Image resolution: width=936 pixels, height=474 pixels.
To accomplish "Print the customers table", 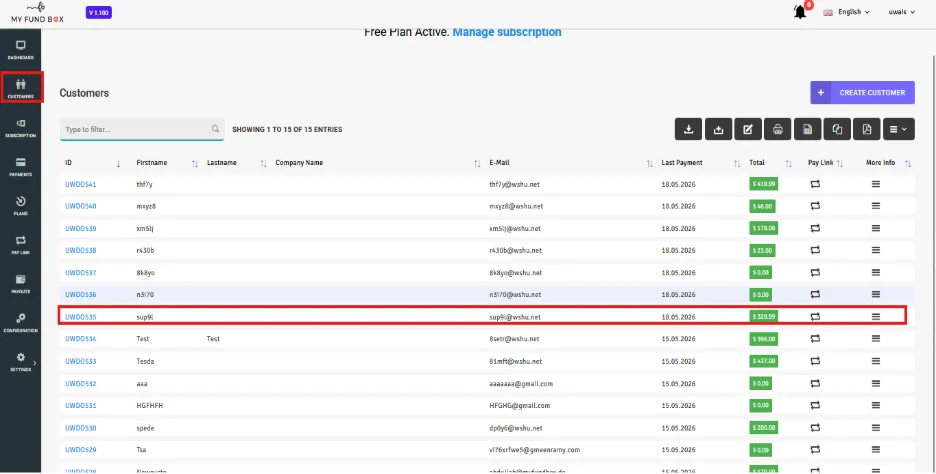I will (778, 129).
